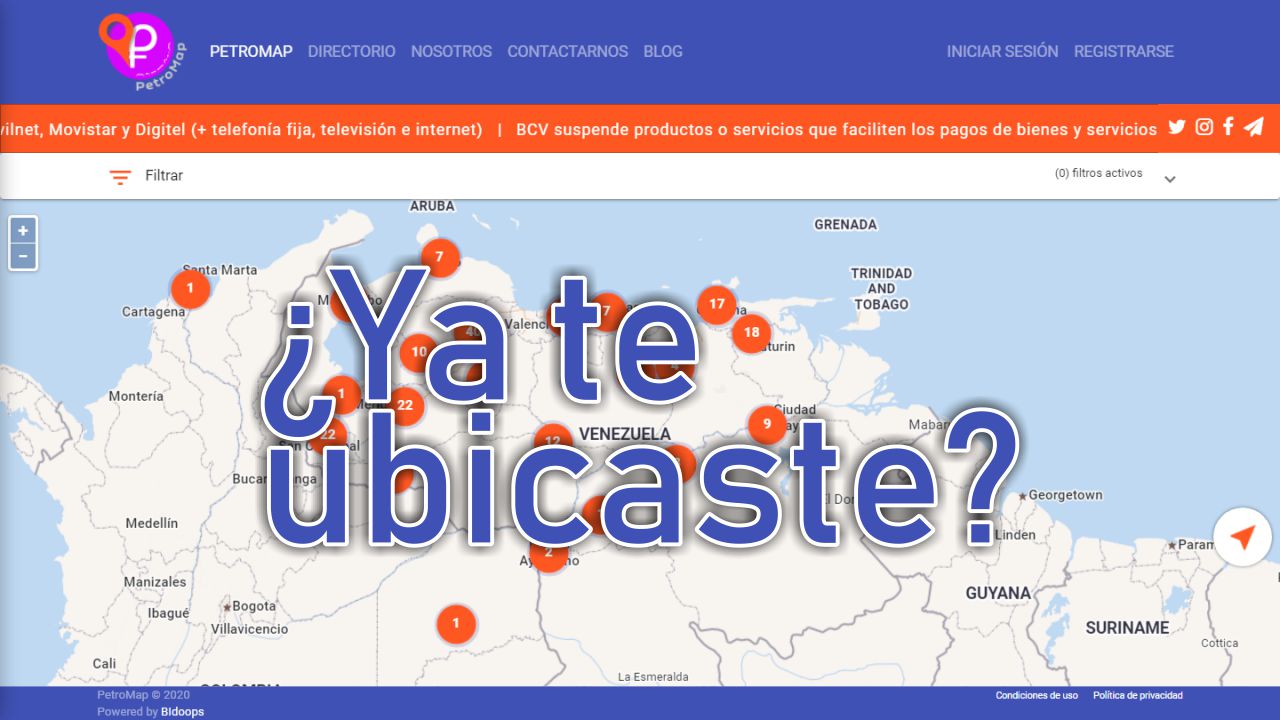Open the Instagram social link icon
This screenshot has width=1280, height=720.
tap(1204, 127)
